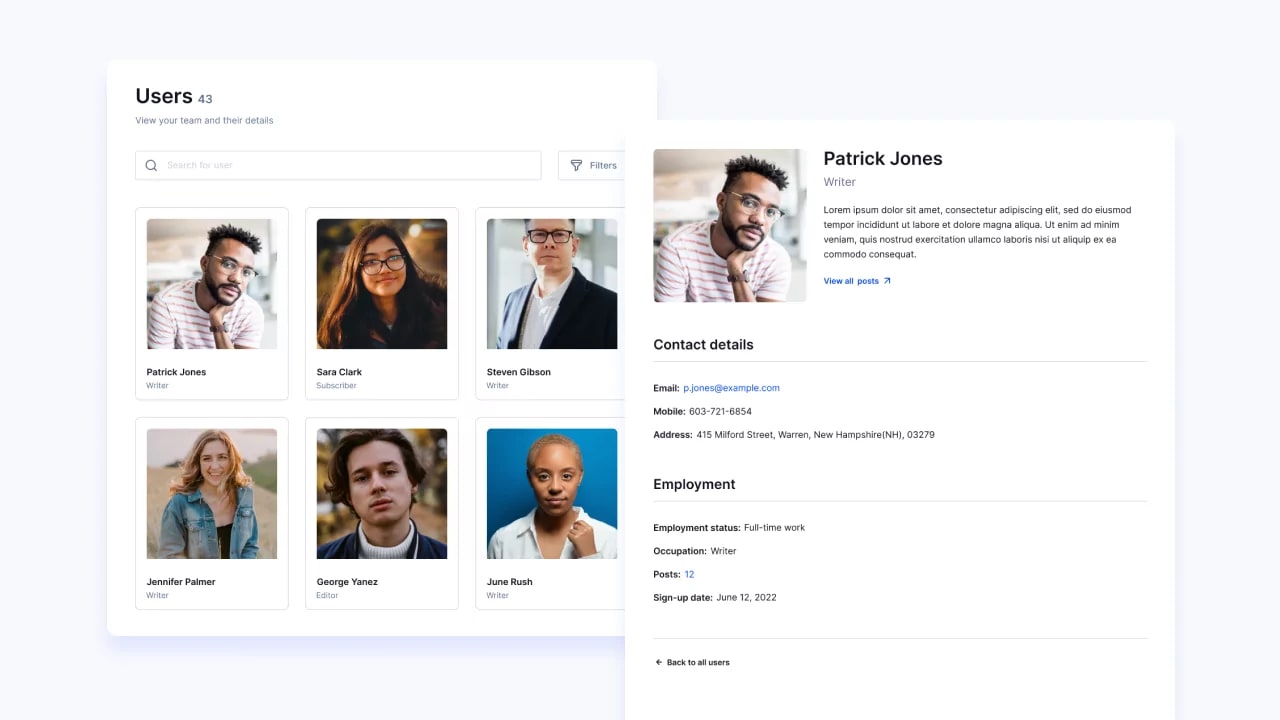This screenshot has height=720, width=1280.
Task: Click the back arrow icon
Action: point(659,662)
